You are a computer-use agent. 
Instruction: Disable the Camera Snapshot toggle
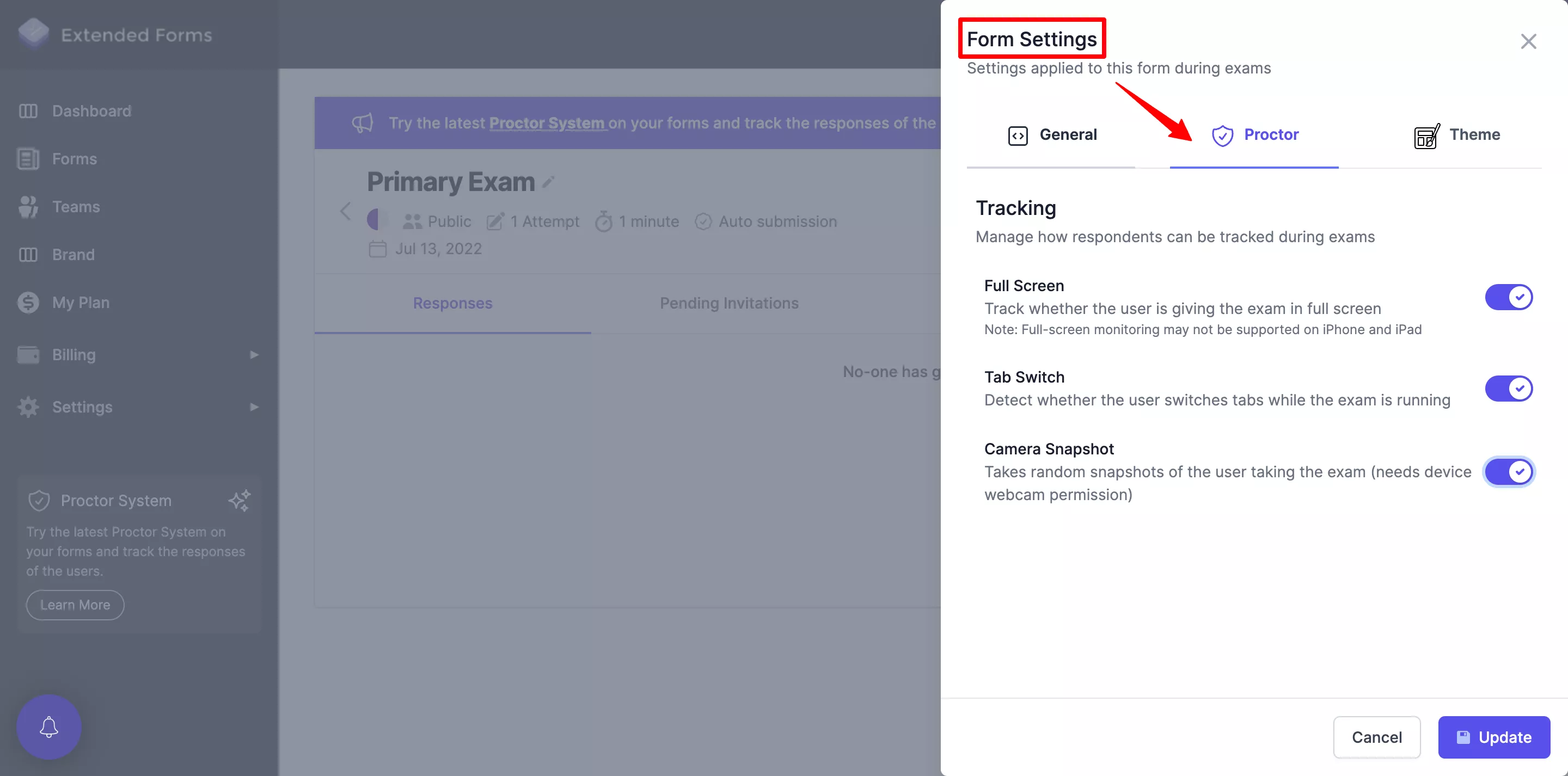click(x=1509, y=471)
